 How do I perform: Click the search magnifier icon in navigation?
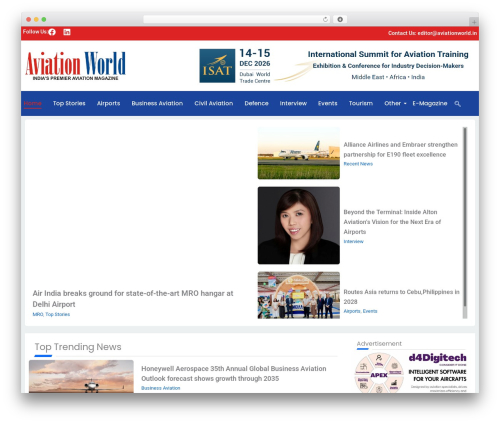[457, 104]
